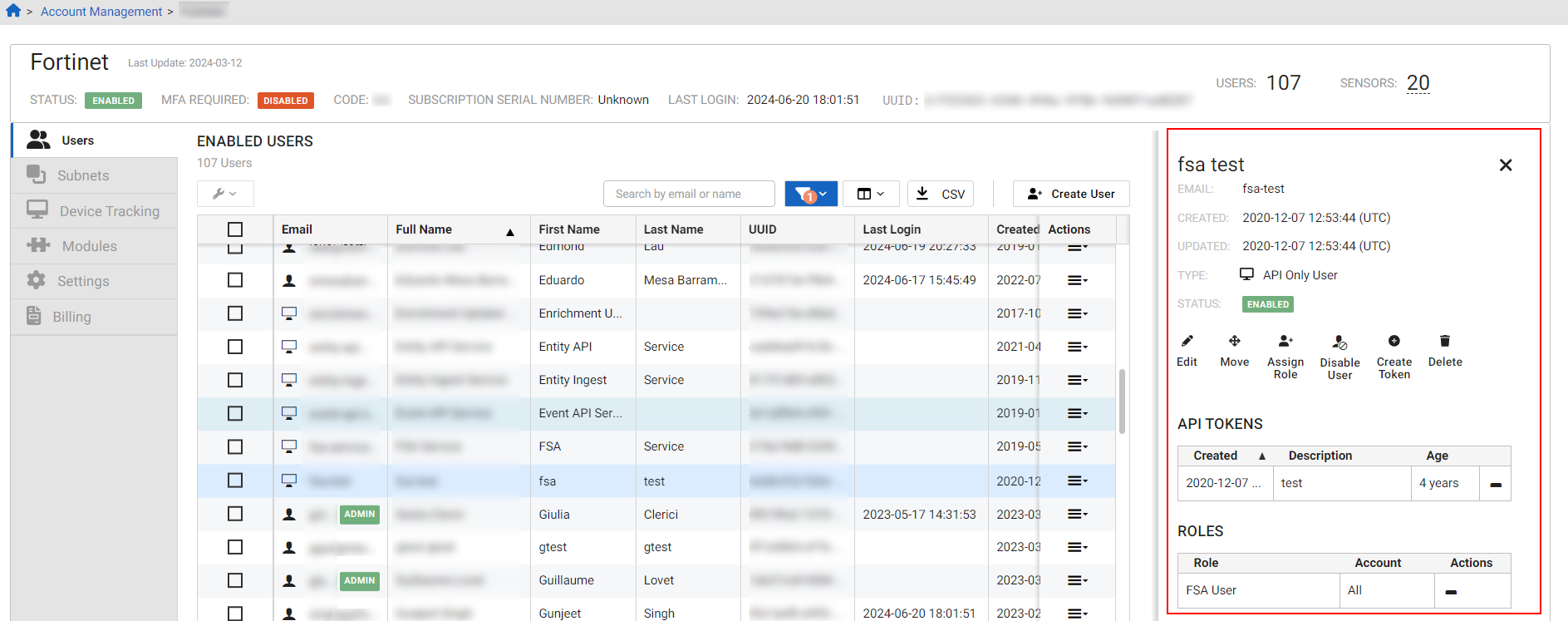Click the Edit pencil icon for fsa test
The width and height of the screenshot is (1568, 621).
(1187, 342)
